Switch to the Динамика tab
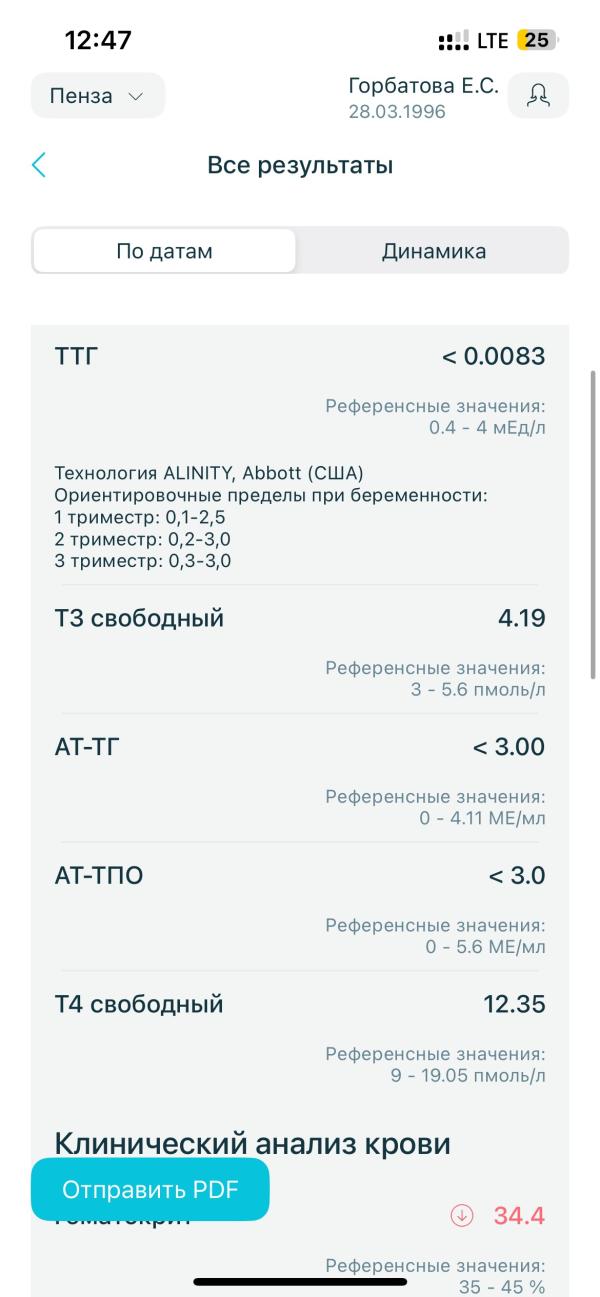This screenshot has width=600, height=1297. [x=434, y=251]
